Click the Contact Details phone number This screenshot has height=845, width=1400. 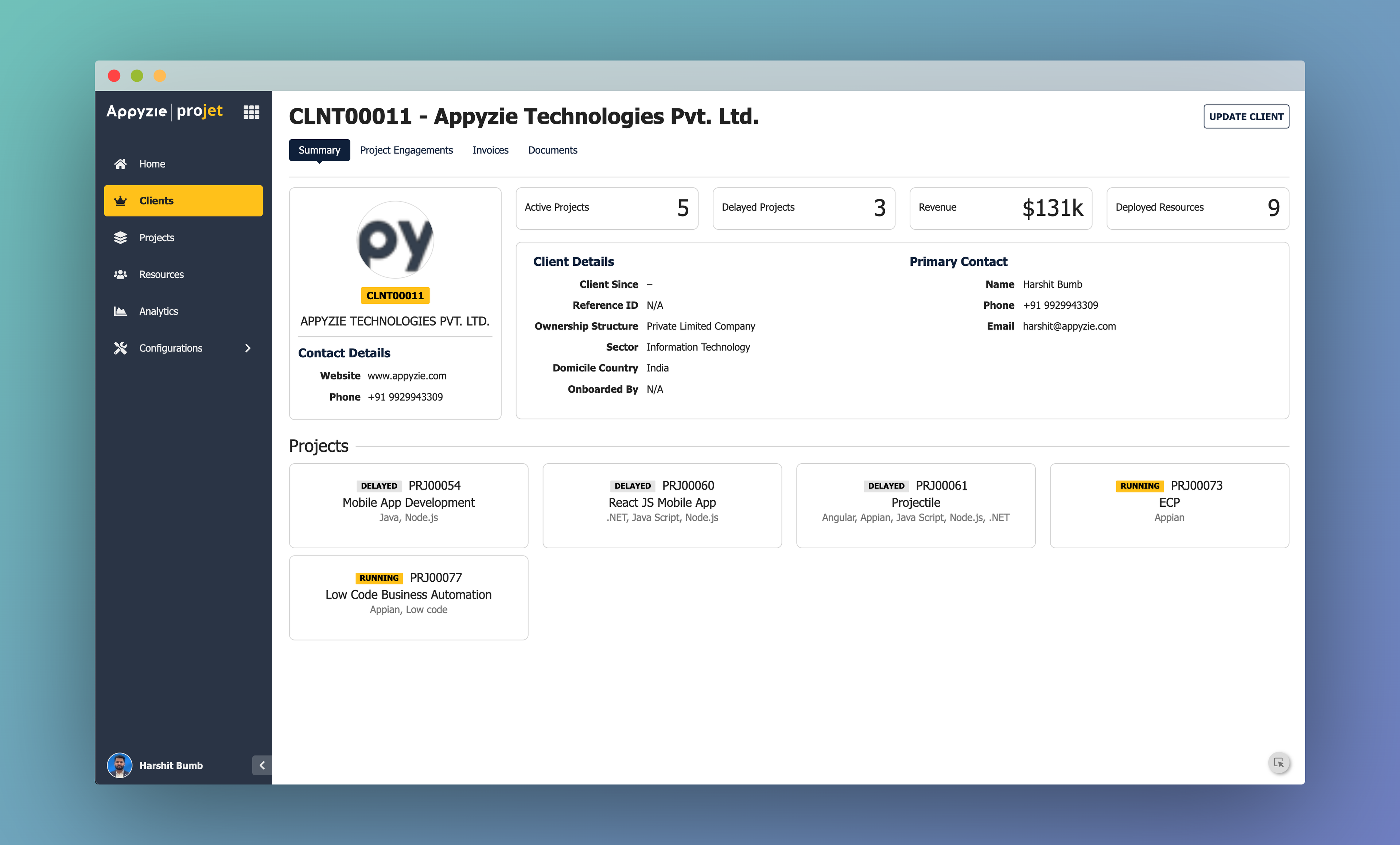click(405, 397)
